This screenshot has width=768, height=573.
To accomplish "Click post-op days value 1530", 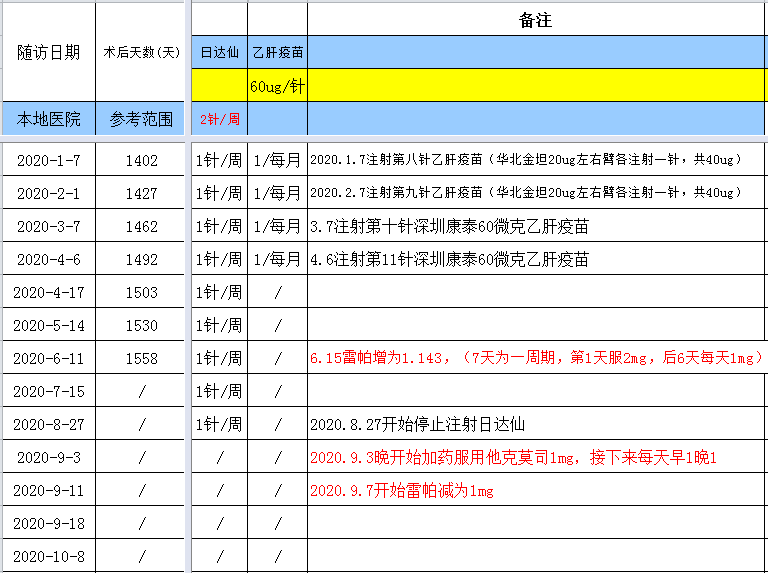I will pos(141,325).
